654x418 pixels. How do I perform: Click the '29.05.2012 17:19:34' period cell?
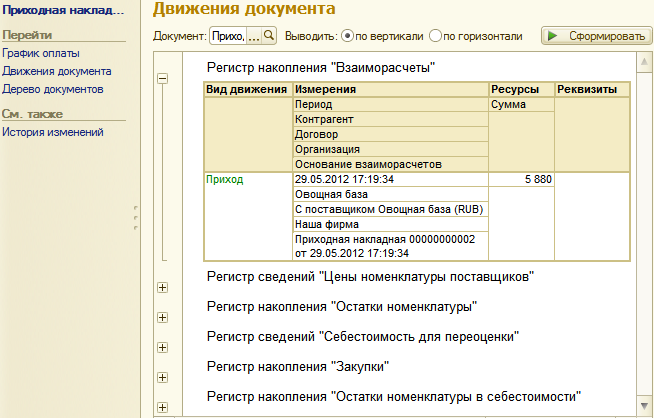click(x=390, y=179)
